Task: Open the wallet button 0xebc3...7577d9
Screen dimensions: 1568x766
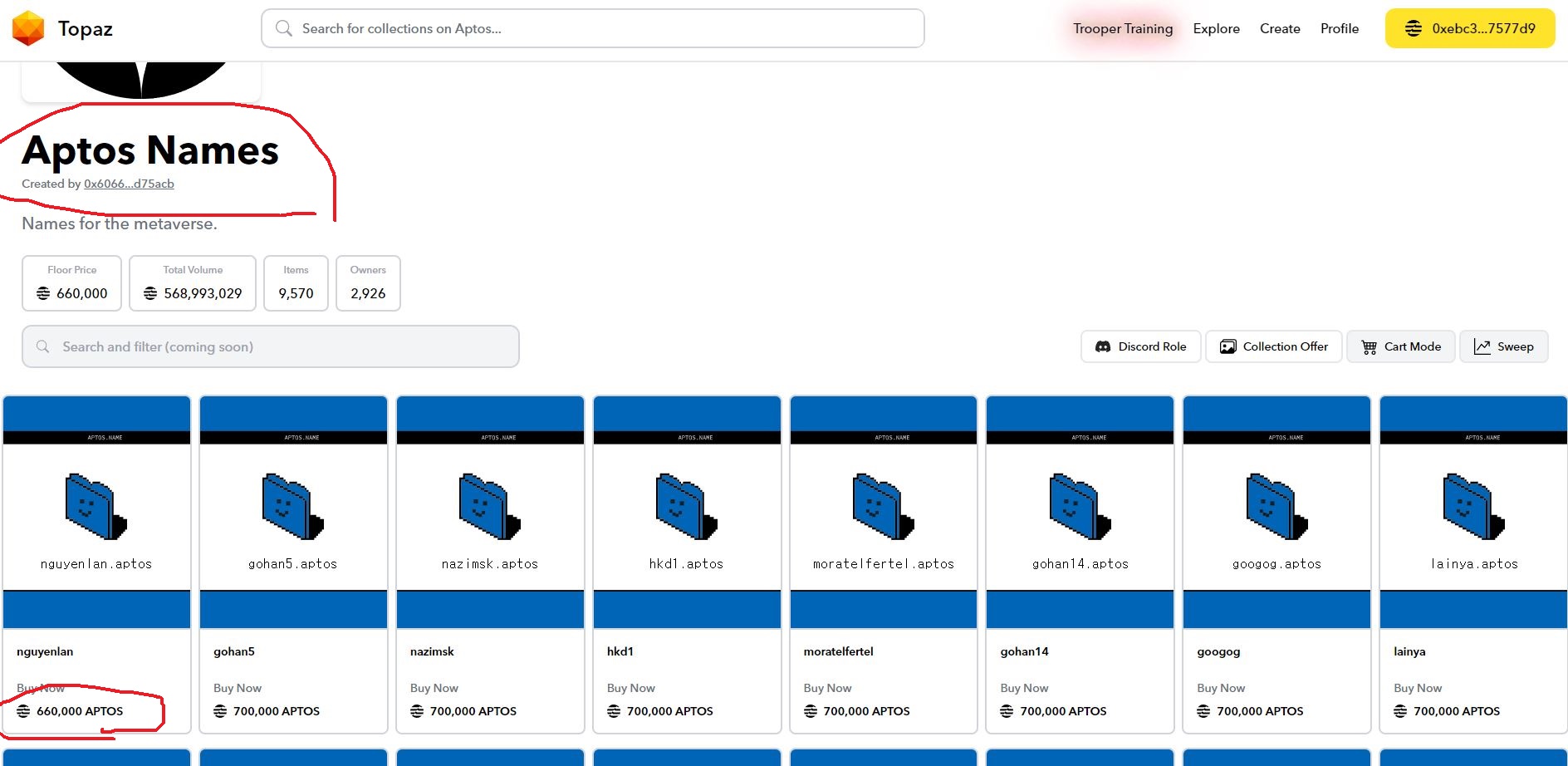Action: (x=1470, y=28)
